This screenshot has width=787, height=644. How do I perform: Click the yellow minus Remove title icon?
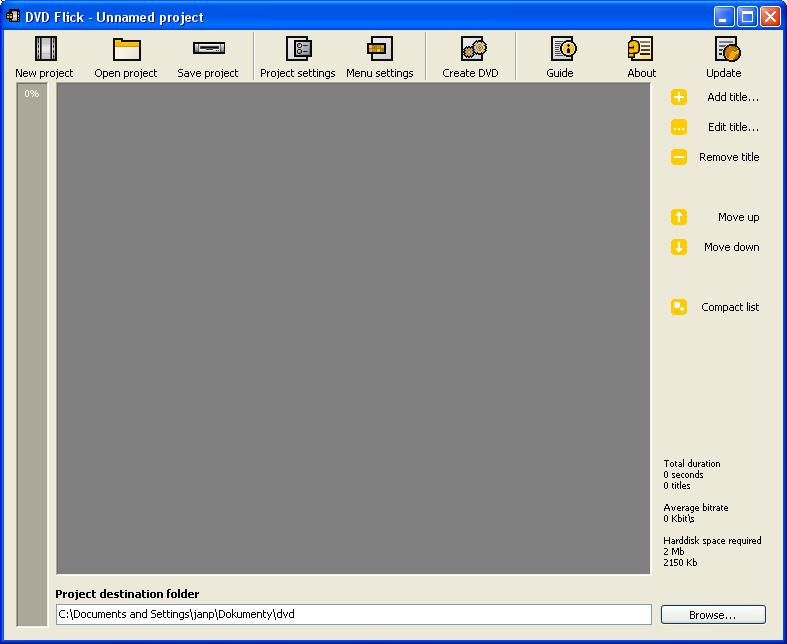tap(679, 157)
